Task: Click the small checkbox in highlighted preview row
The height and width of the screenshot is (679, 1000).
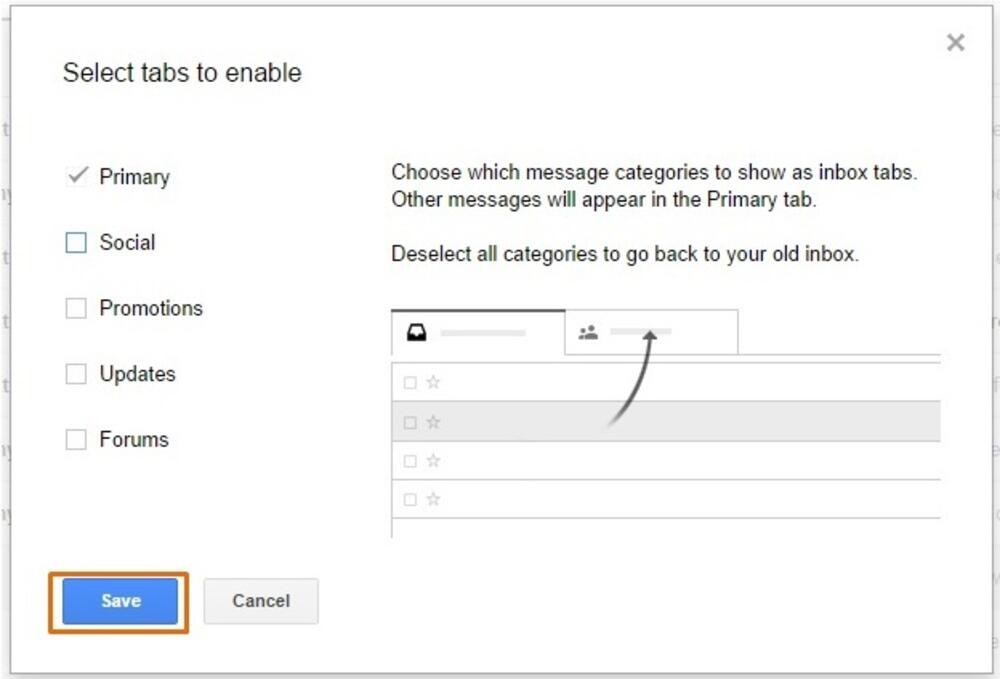Action: 409,422
